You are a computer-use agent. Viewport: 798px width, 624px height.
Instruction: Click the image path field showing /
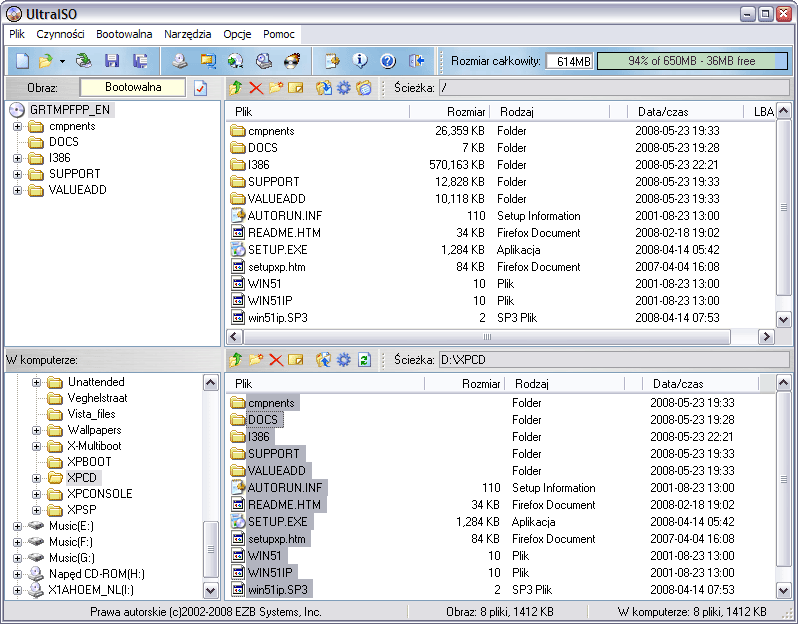coord(614,88)
